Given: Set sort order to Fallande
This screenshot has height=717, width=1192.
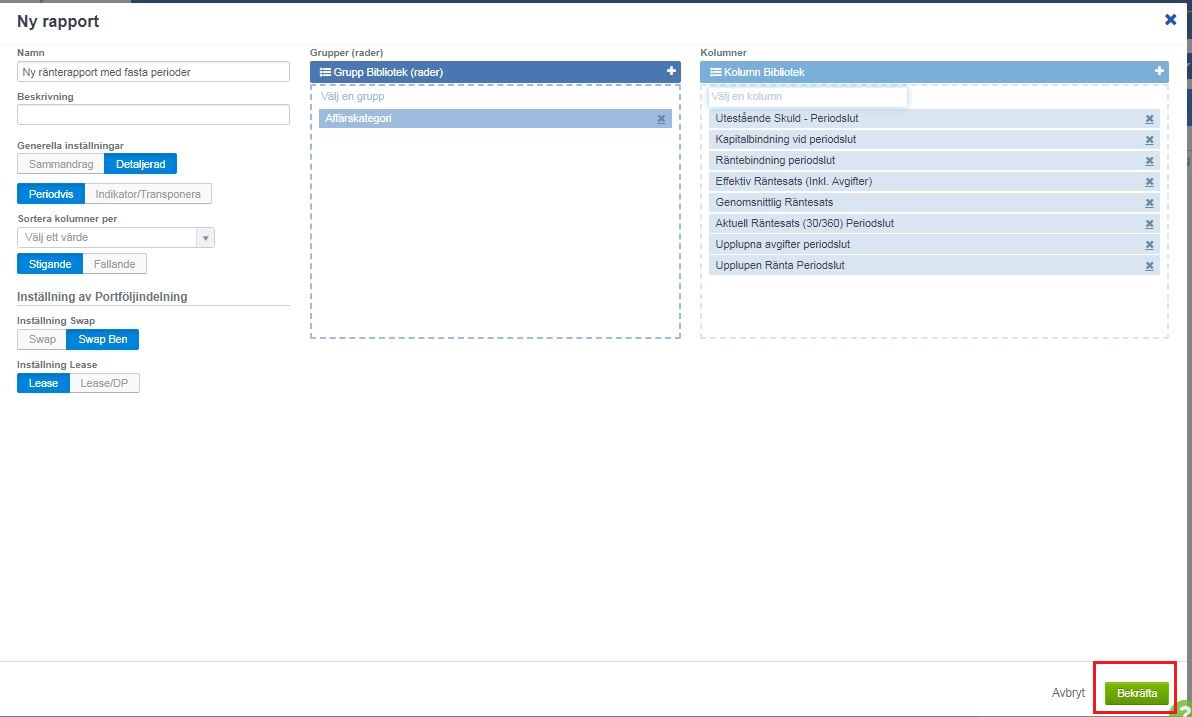Looking at the screenshot, I should point(114,264).
